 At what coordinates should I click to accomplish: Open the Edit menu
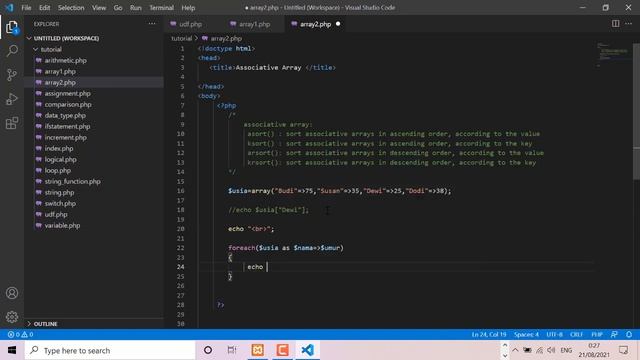tap(44, 8)
